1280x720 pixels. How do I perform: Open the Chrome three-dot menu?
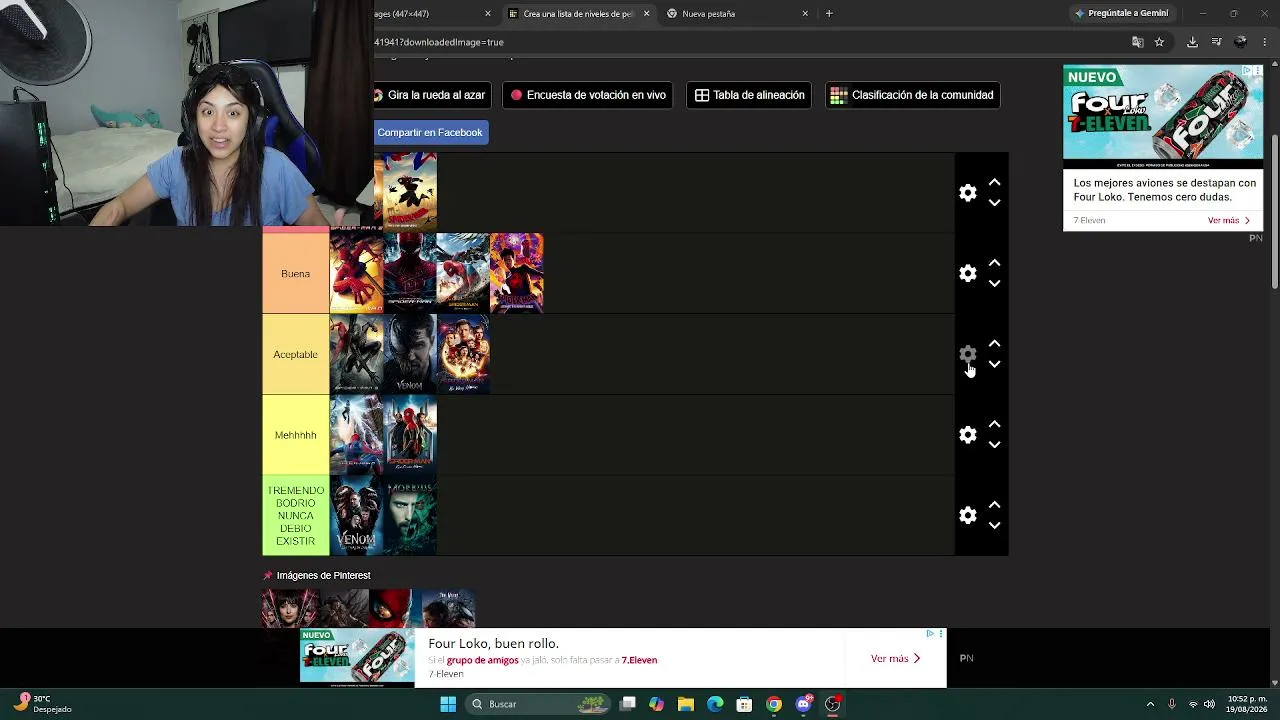point(1265,42)
